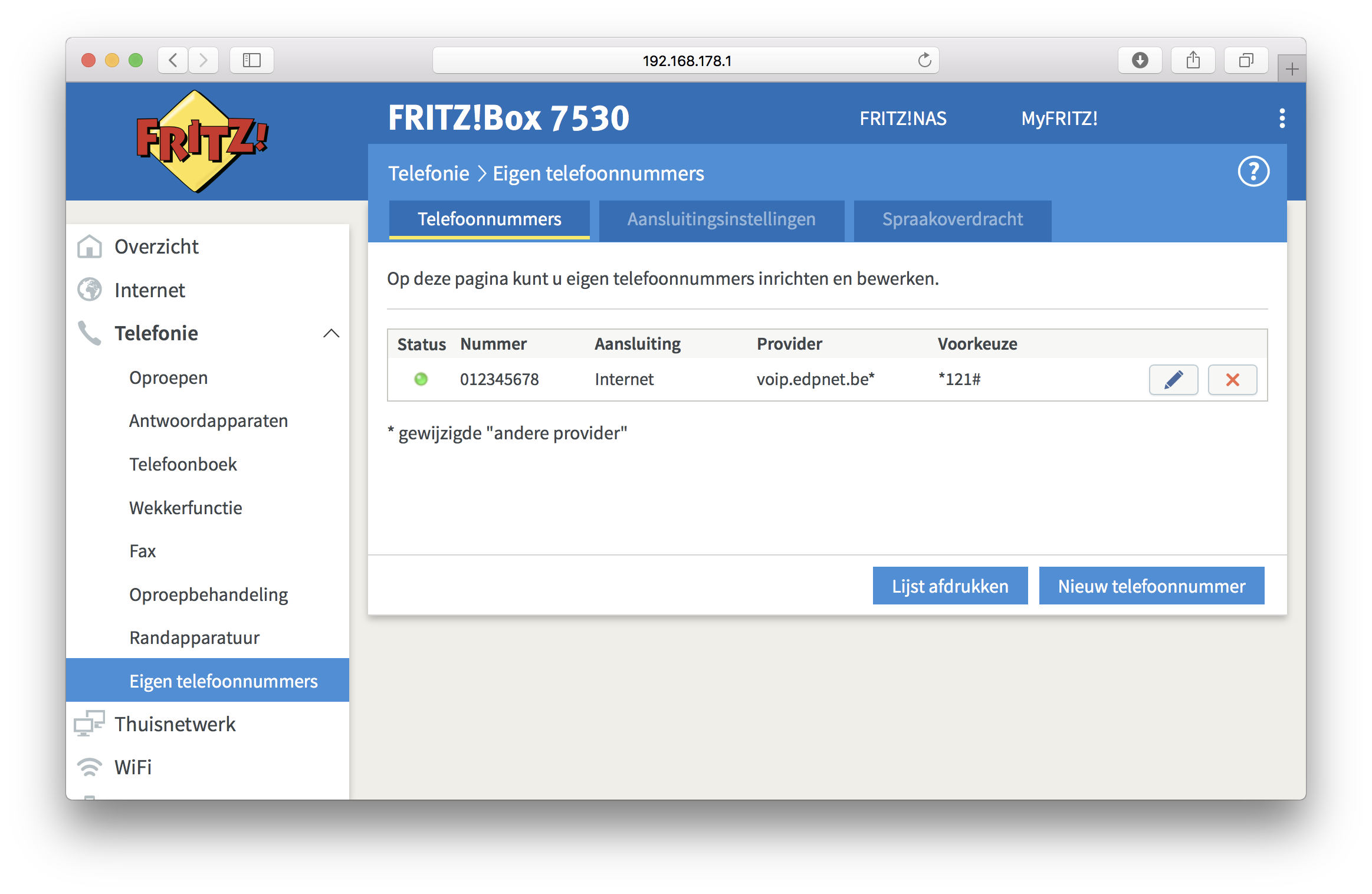Open the help question mark icon

pos(1253,172)
